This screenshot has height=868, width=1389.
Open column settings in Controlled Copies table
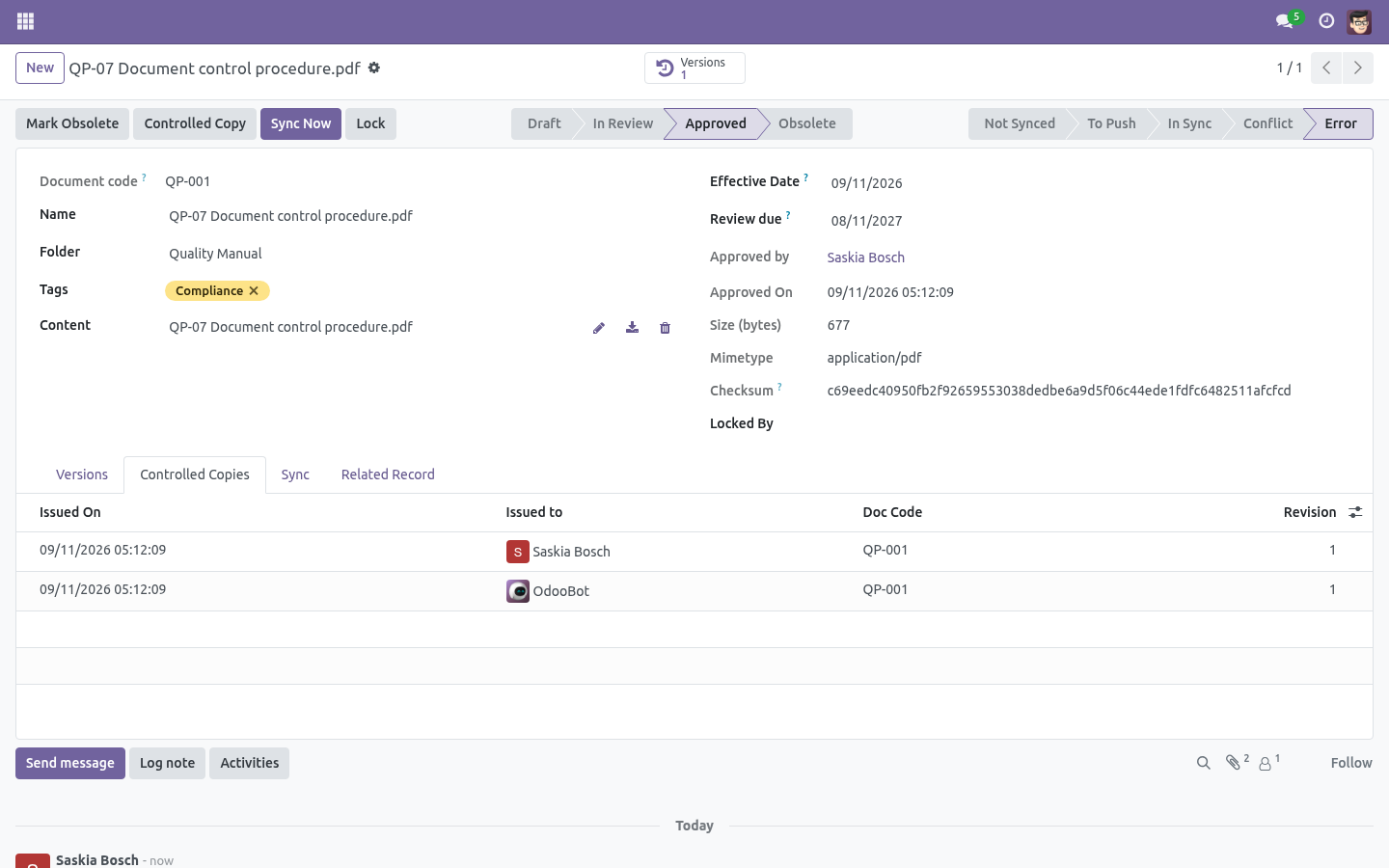[1355, 512]
